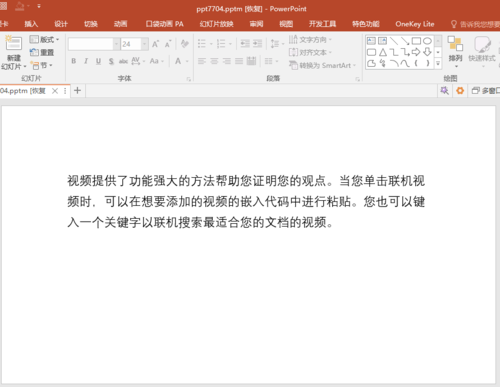Image resolution: width=500 pixels, height=387 pixels.
Task: Toggle Underline formatting
Action: click(x=98, y=61)
